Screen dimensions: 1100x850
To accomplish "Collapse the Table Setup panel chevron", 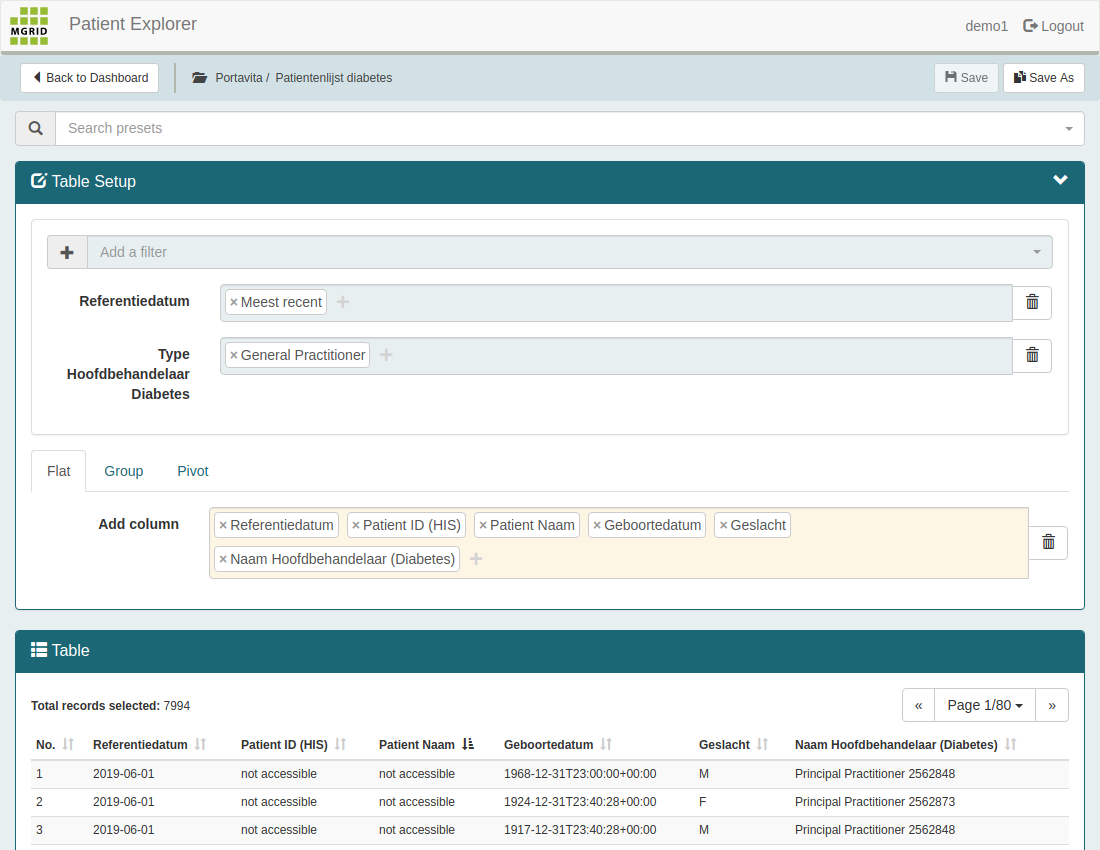I will [x=1060, y=180].
